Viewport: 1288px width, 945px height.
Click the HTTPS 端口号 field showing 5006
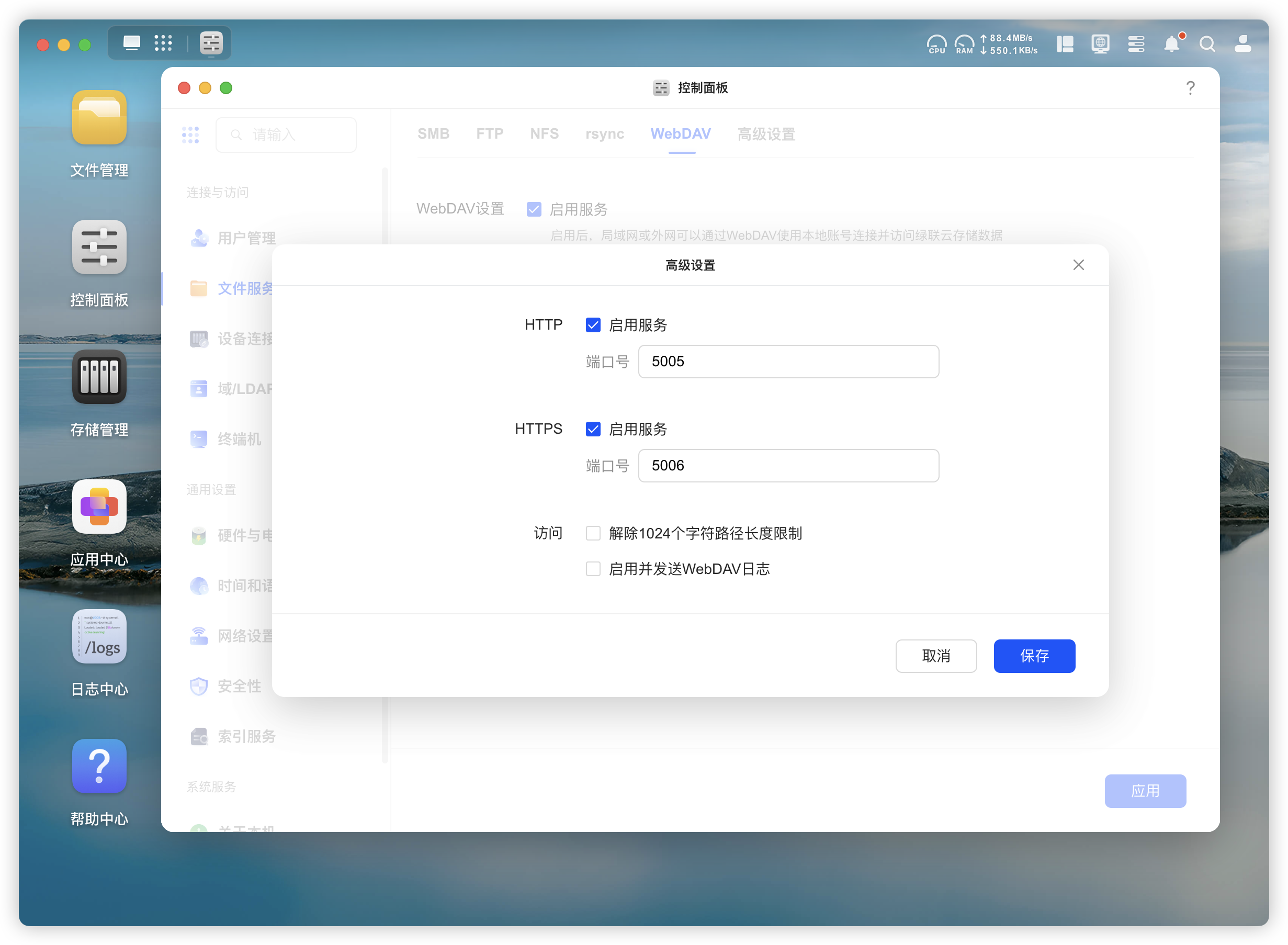(x=788, y=466)
